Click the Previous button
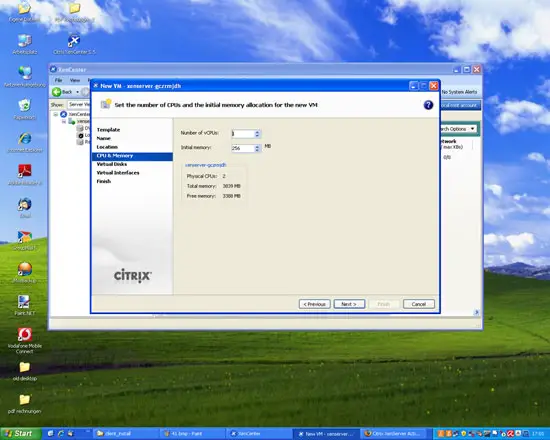This screenshot has height=440, width=550. (x=314, y=304)
